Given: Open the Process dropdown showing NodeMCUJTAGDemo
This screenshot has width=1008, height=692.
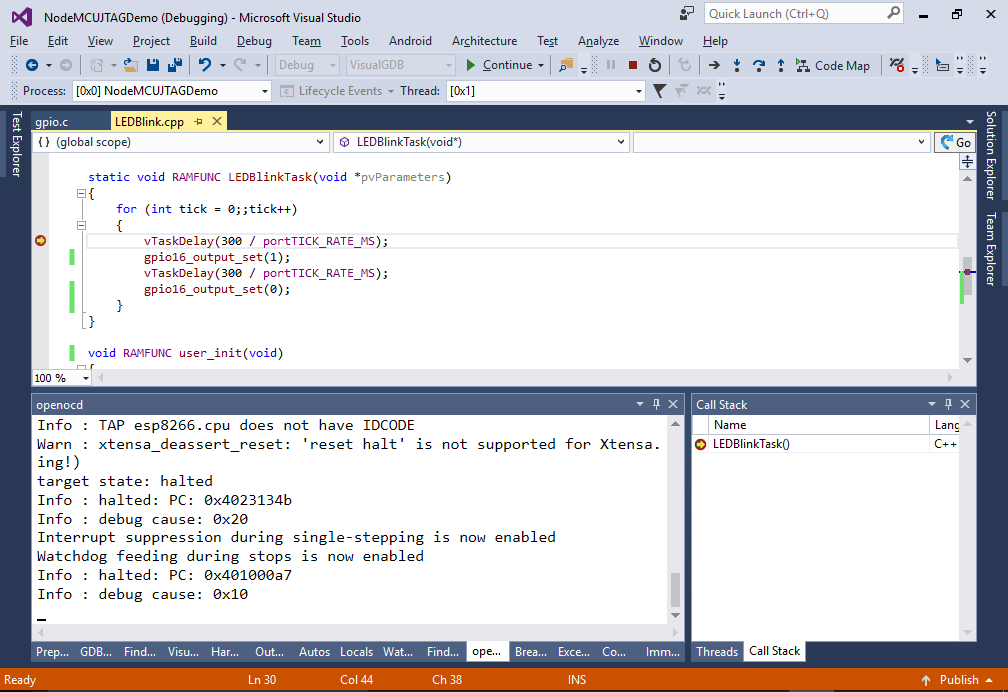Looking at the screenshot, I should (x=172, y=91).
